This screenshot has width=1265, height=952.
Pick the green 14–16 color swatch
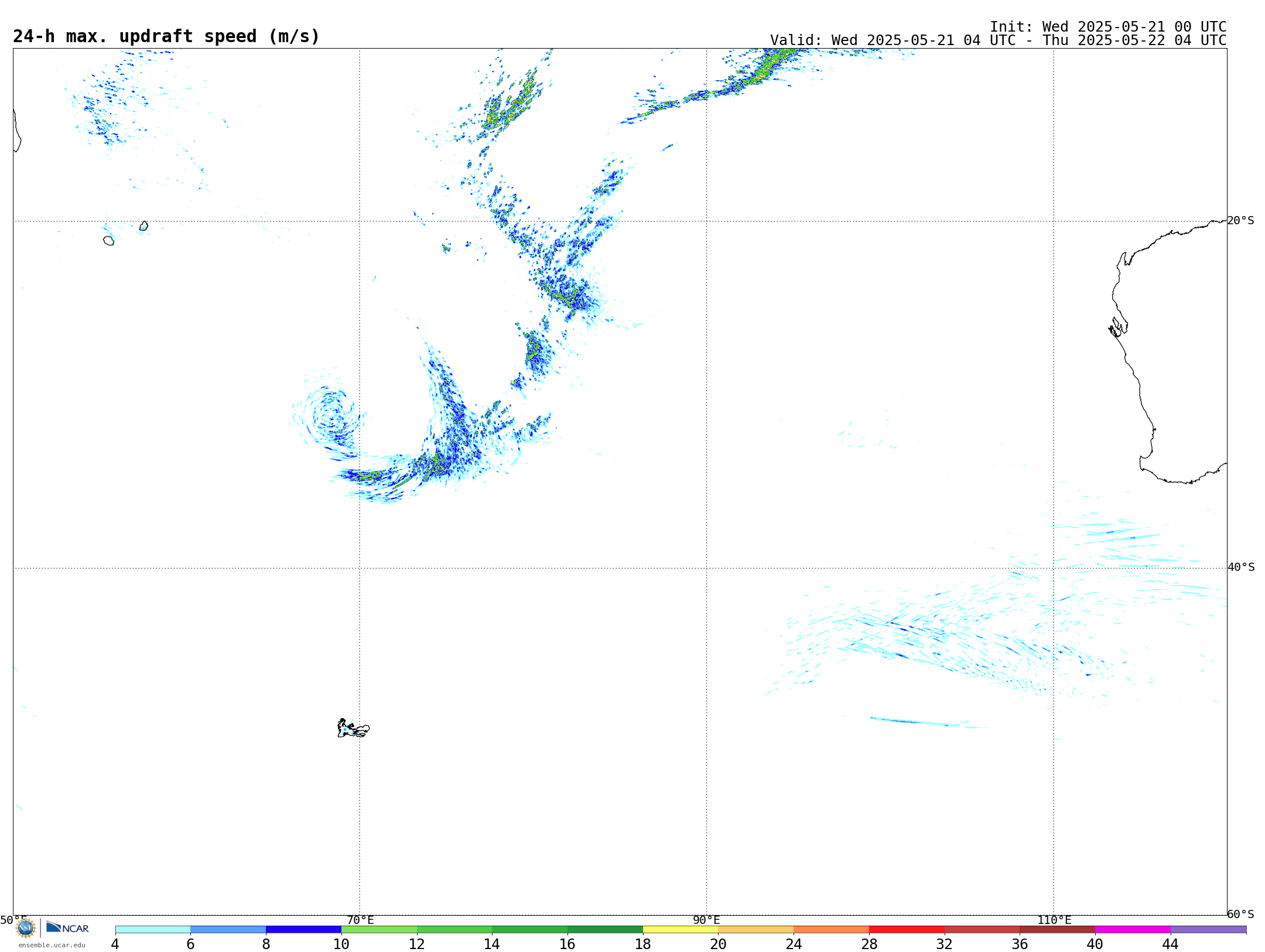[x=530, y=929]
